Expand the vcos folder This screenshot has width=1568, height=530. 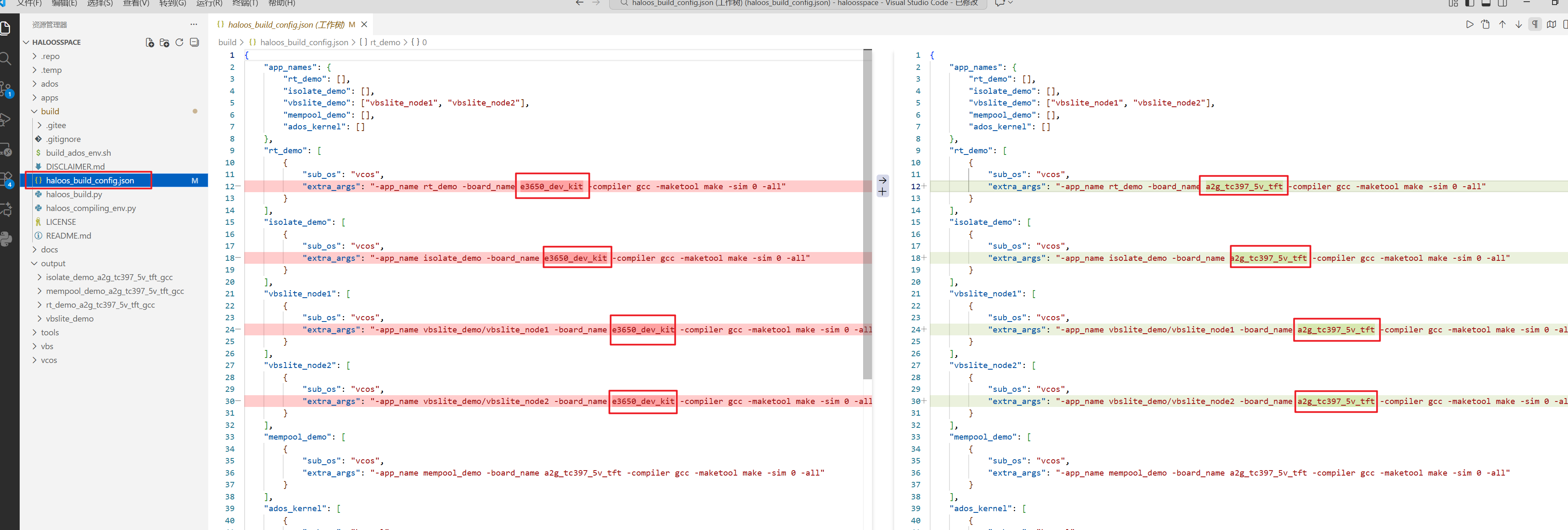(49, 360)
